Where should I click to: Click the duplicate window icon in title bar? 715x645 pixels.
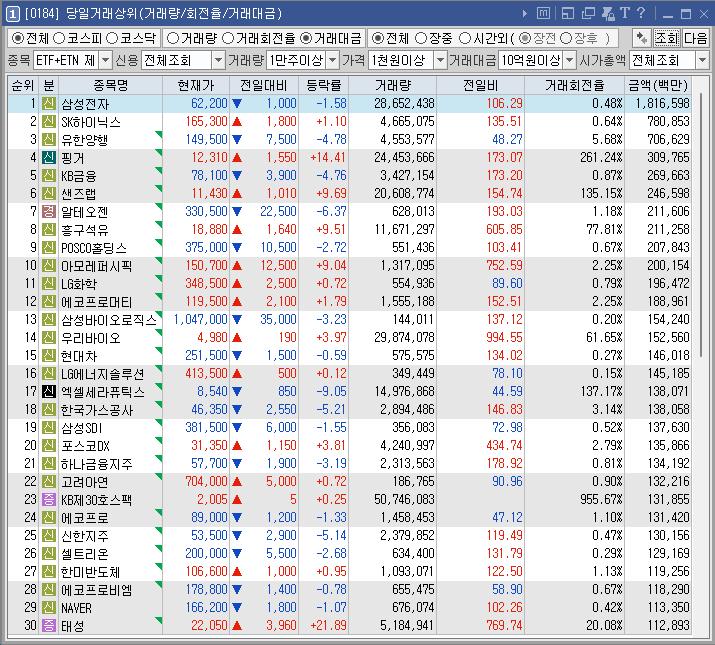(x=588, y=14)
